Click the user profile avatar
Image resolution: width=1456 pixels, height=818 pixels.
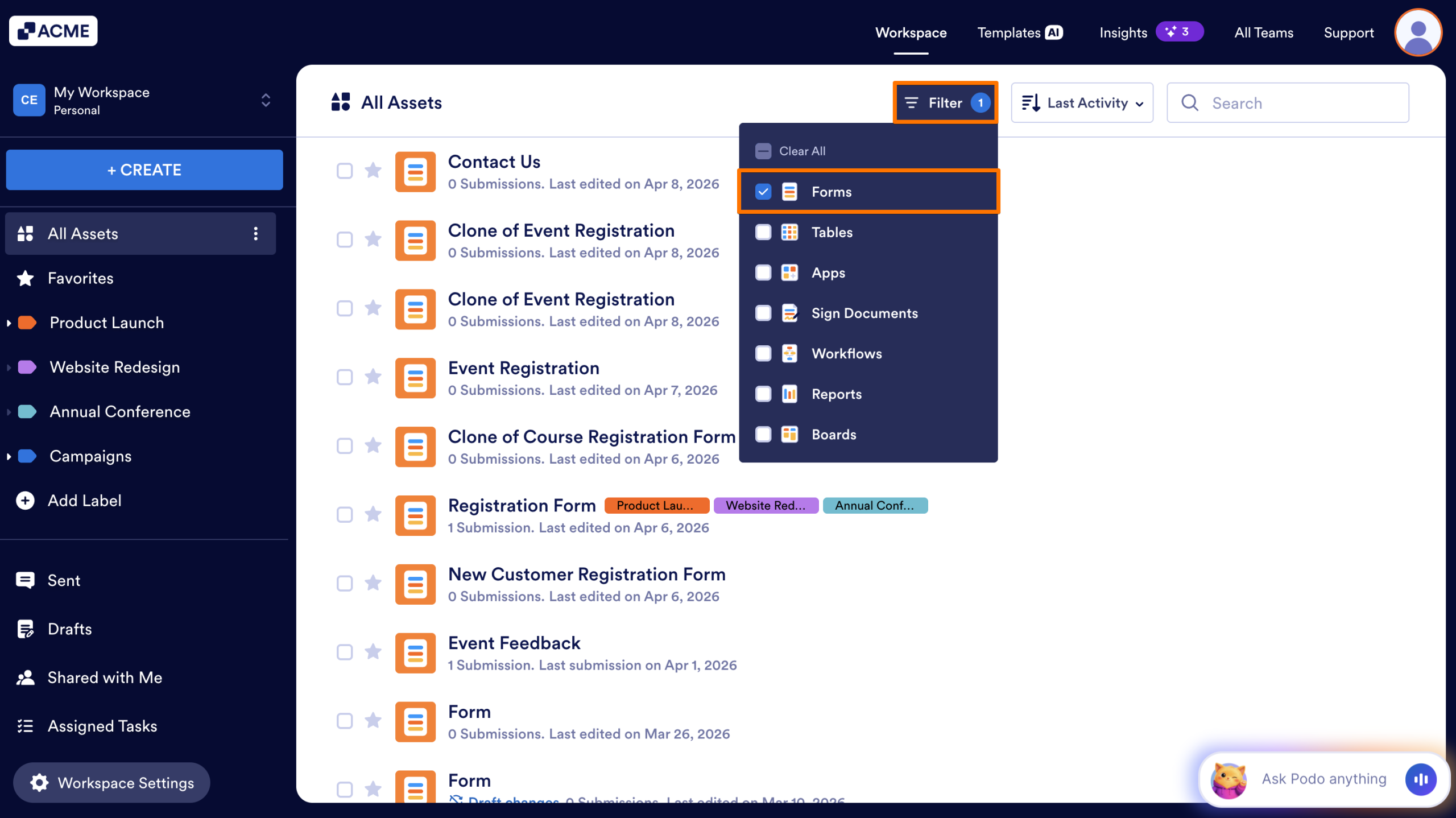tap(1417, 32)
